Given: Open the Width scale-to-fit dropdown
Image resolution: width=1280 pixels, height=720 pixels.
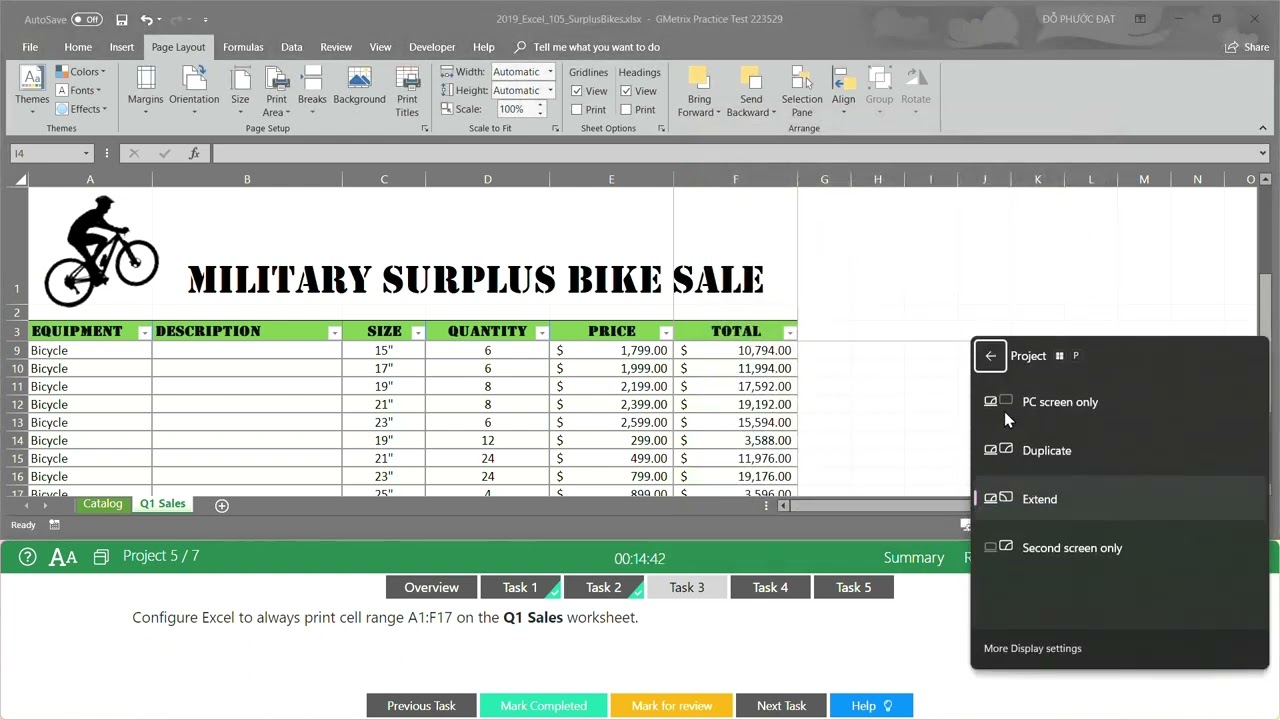Looking at the screenshot, I should click(550, 72).
